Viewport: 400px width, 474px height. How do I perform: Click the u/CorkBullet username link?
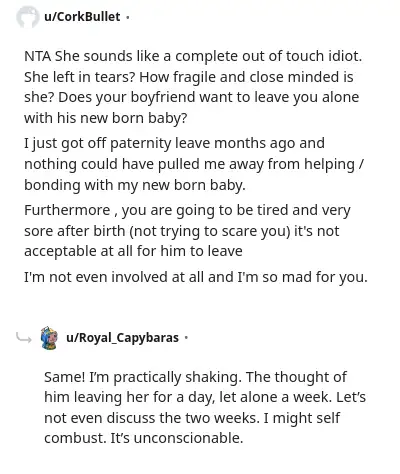point(82,17)
